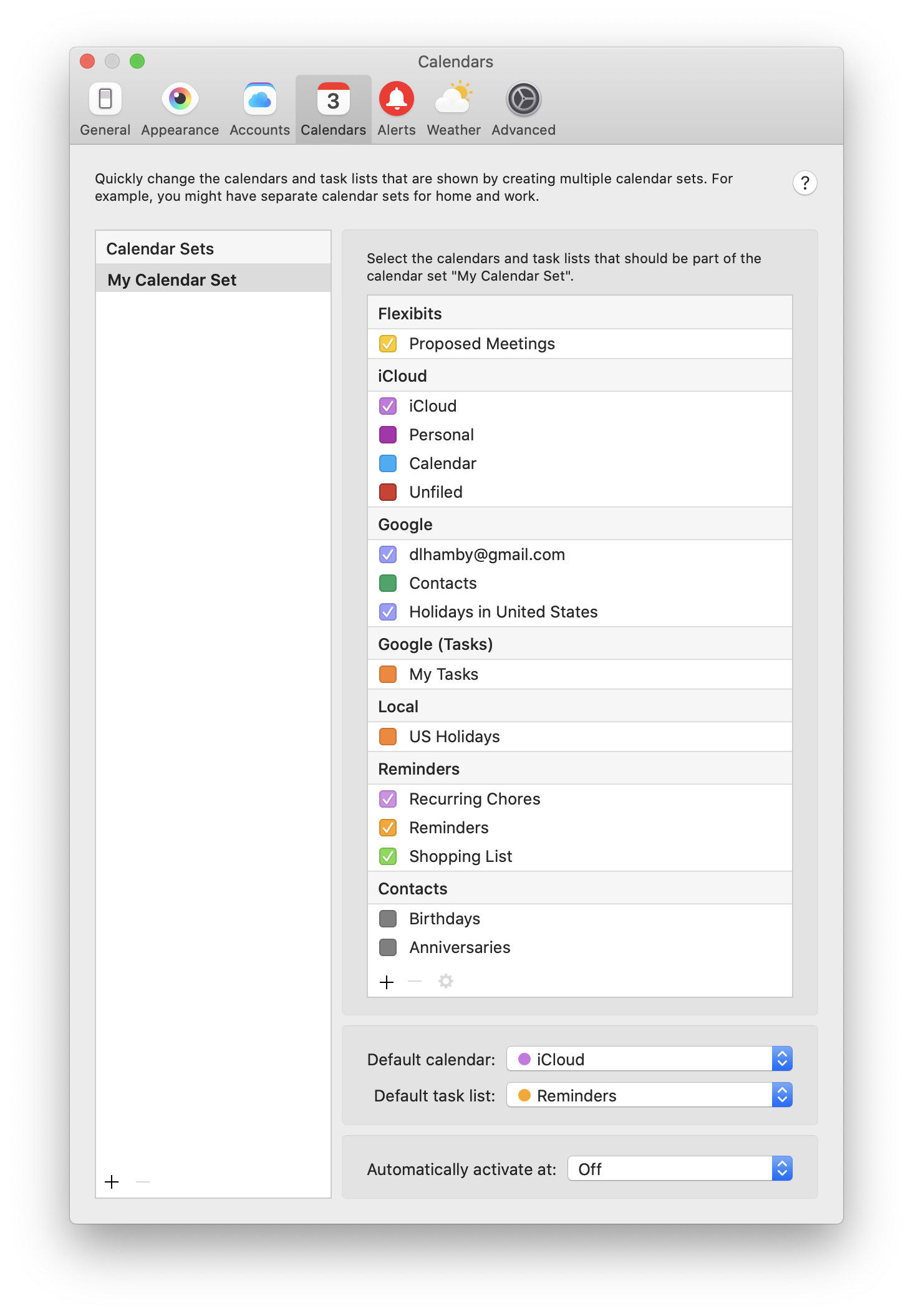
Task: Toggle the red Unfiled calendar swatch
Action: [388, 492]
